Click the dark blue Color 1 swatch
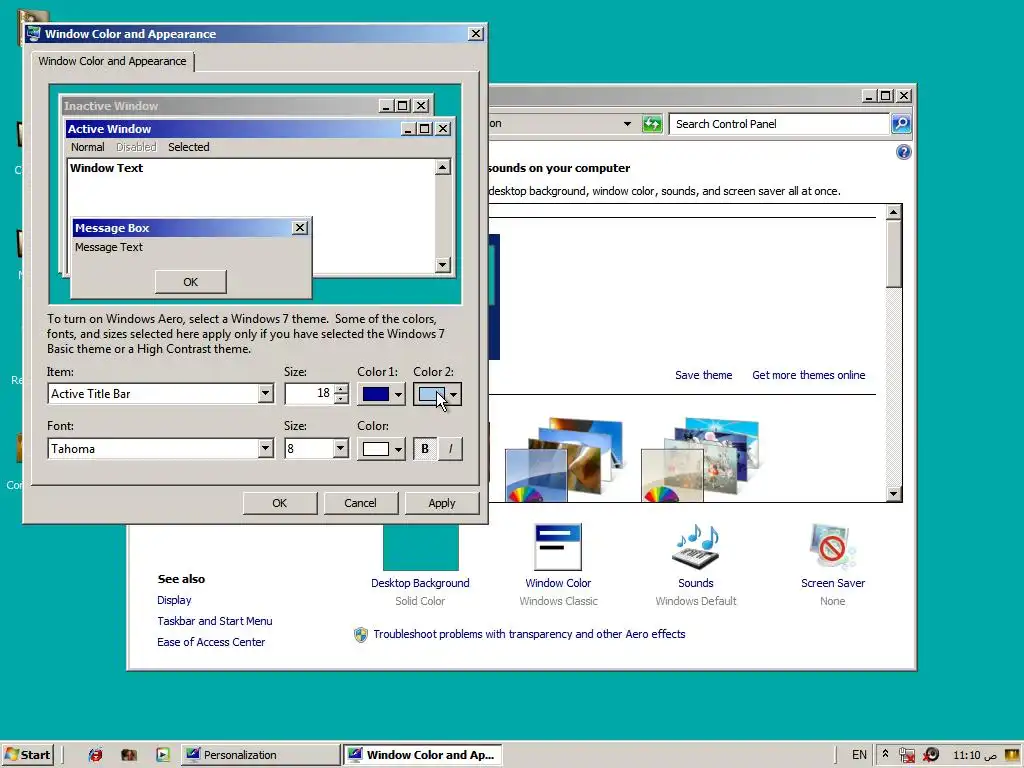 click(376, 394)
